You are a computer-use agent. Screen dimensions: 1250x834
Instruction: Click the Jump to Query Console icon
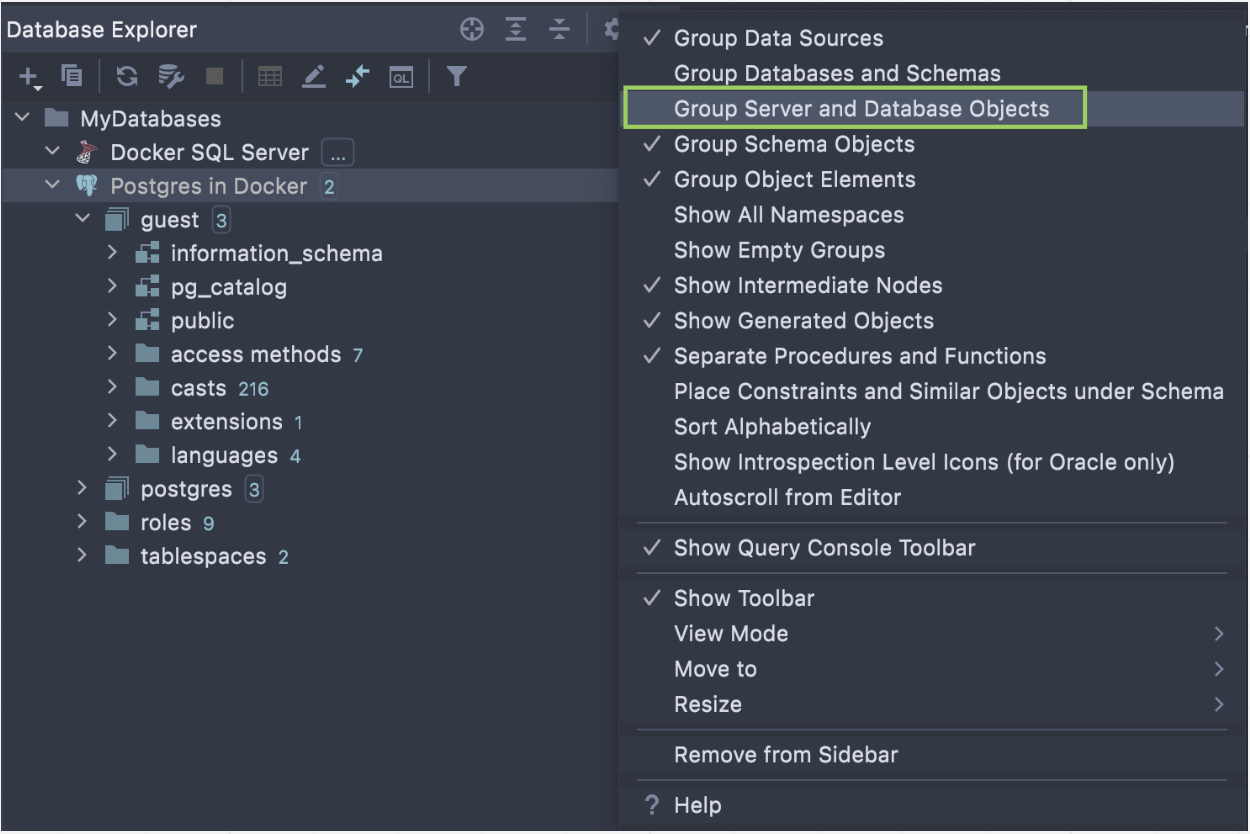[401, 77]
